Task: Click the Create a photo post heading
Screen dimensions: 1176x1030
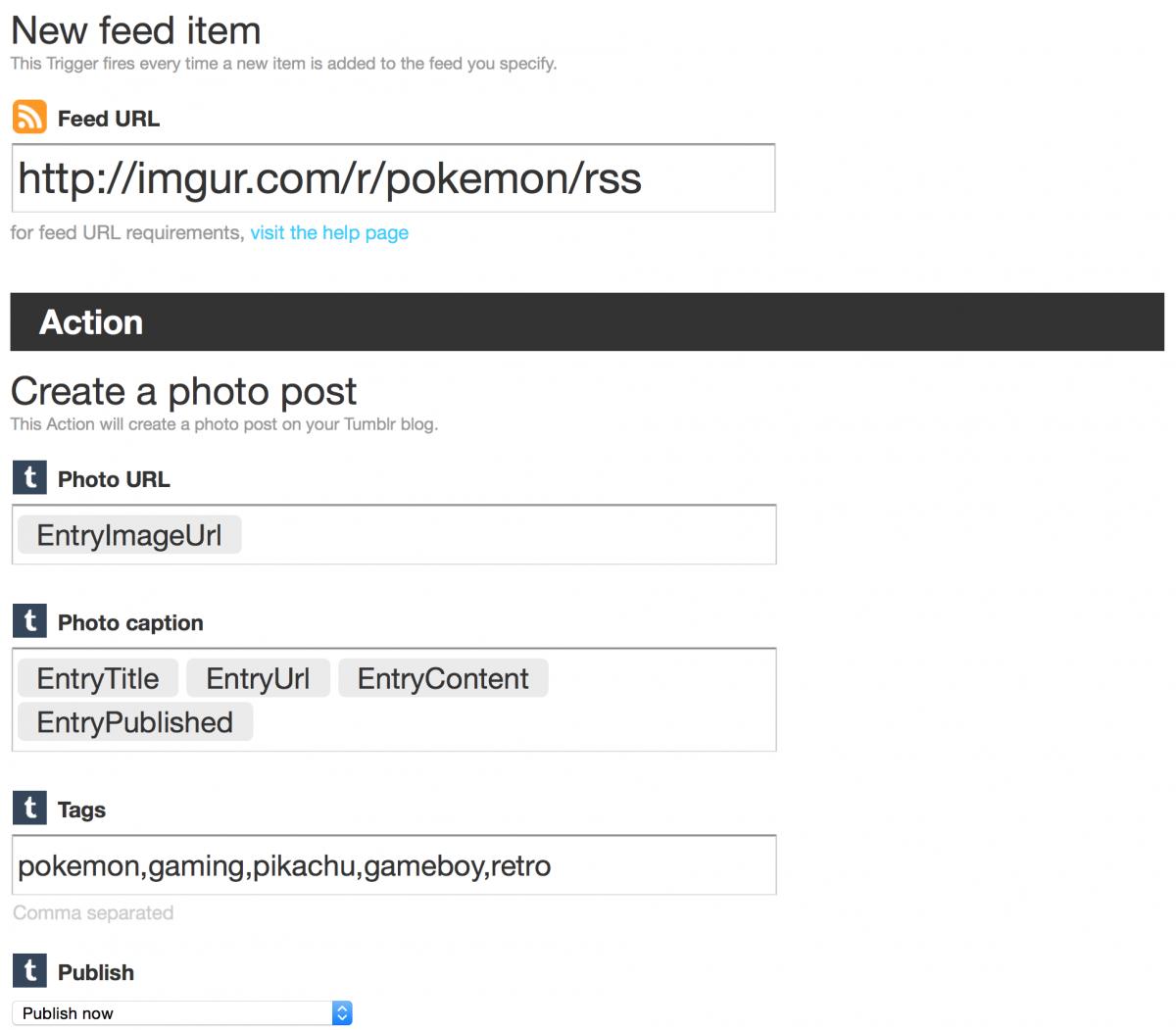Action: pyautogui.click(x=183, y=391)
